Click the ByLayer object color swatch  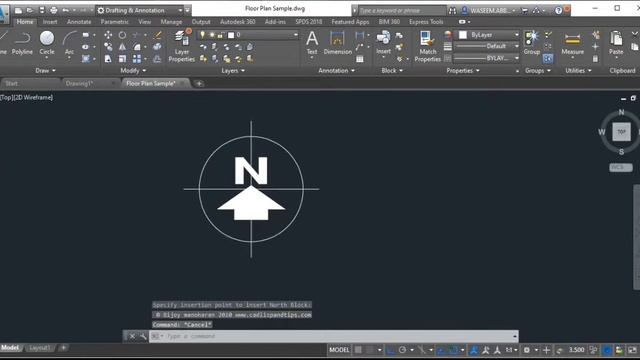pyautogui.click(x=463, y=35)
